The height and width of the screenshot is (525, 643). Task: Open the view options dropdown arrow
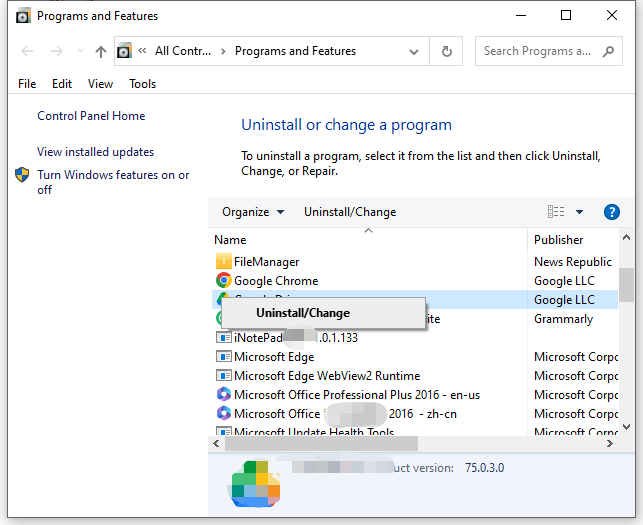click(x=580, y=212)
